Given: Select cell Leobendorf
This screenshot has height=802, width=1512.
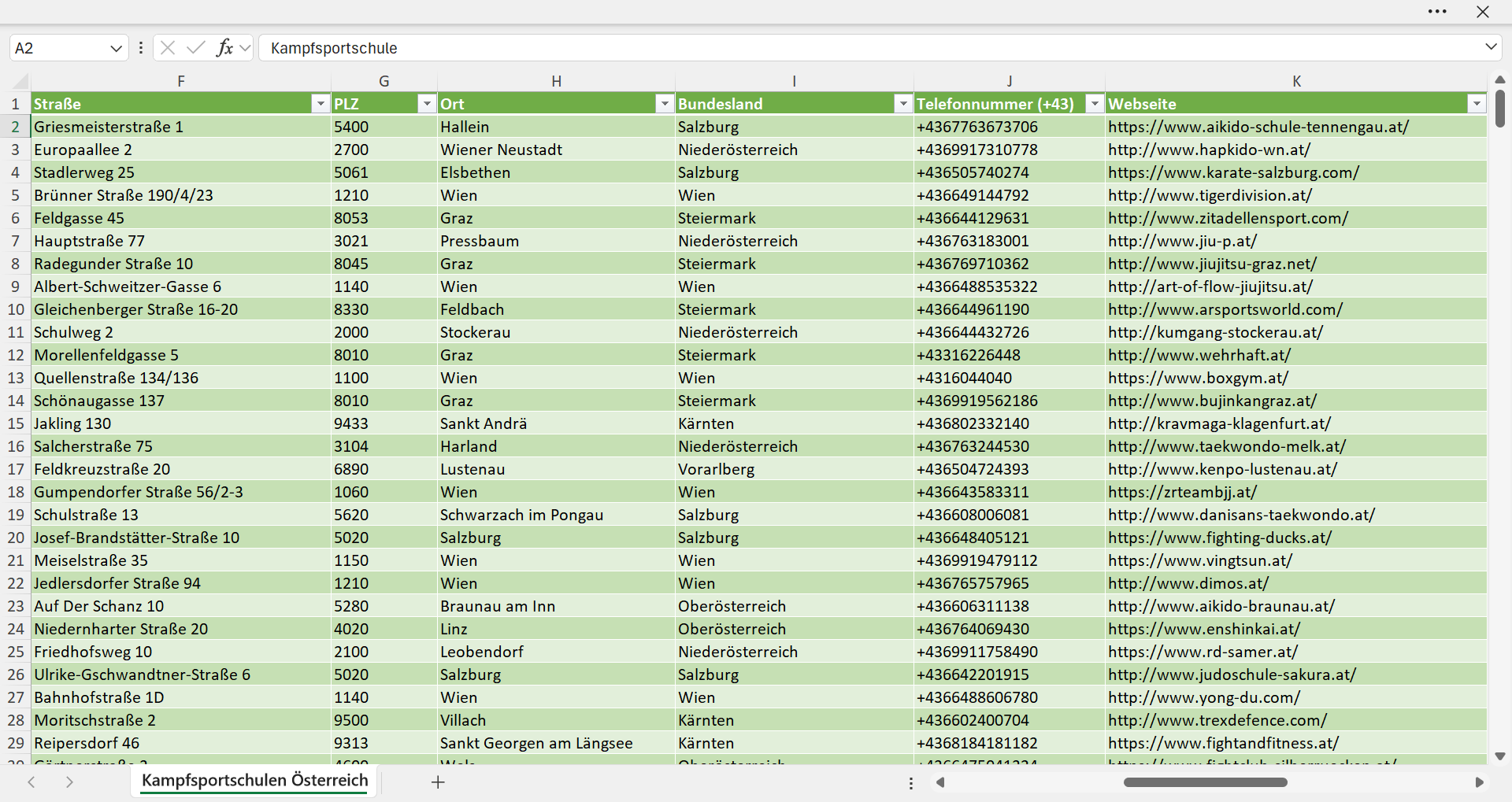Looking at the screenshot, I should click(556, 652).
